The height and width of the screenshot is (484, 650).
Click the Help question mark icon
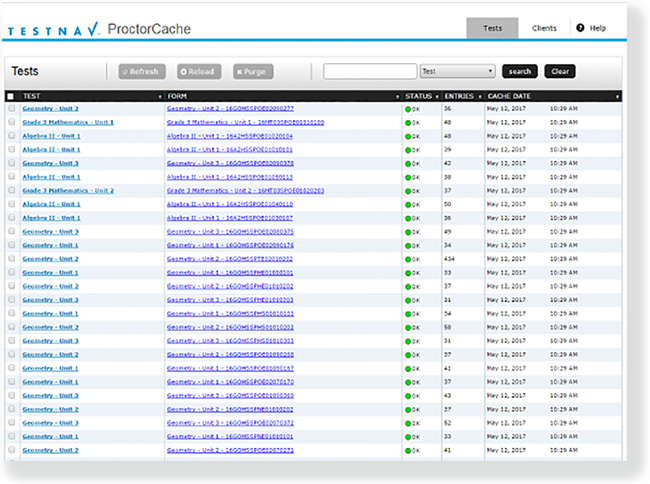click(x=580, y=28)
